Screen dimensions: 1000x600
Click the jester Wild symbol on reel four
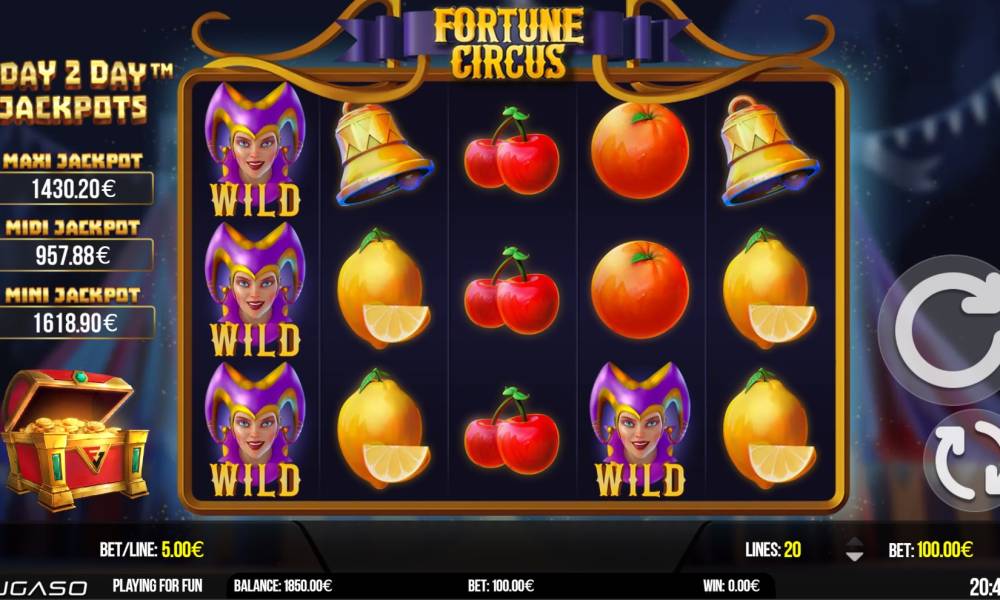pos(640,430)
